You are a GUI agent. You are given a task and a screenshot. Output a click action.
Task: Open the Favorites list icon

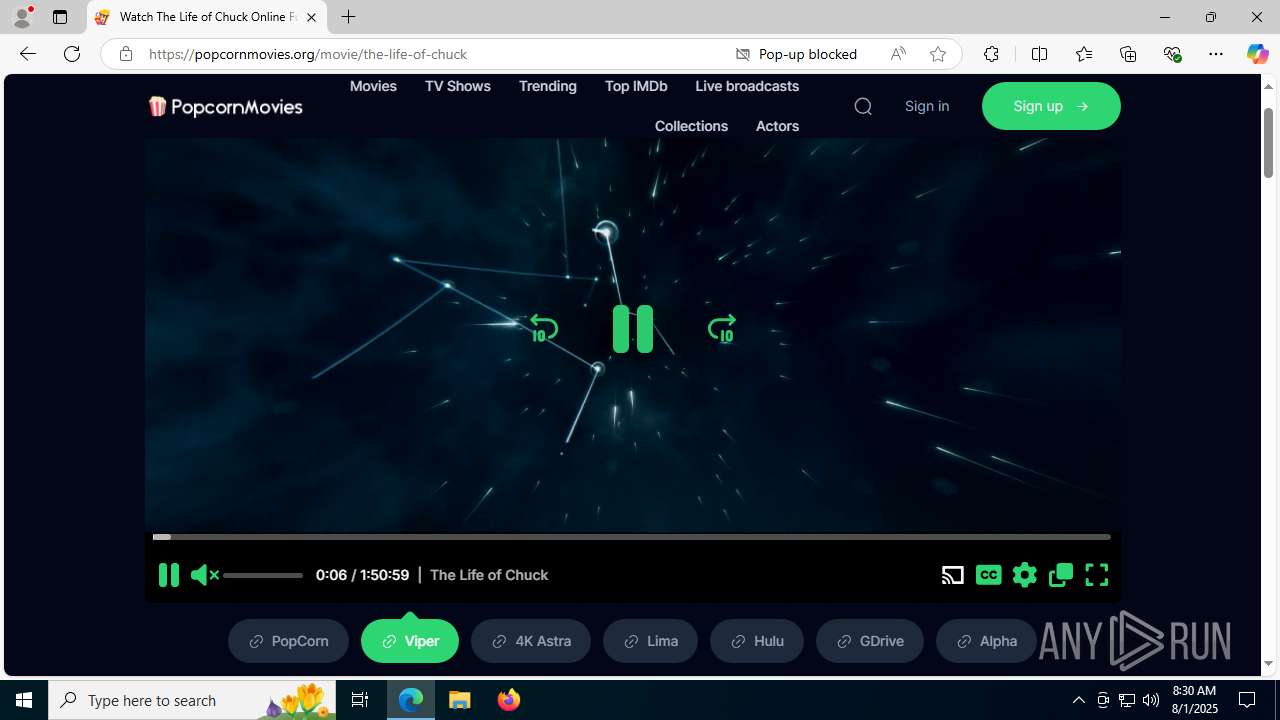click(1083, 54)
